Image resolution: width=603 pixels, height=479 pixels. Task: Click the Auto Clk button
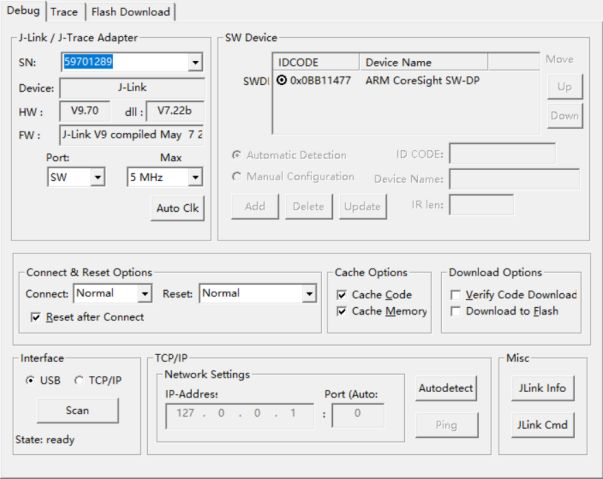(x=177, y=208)
